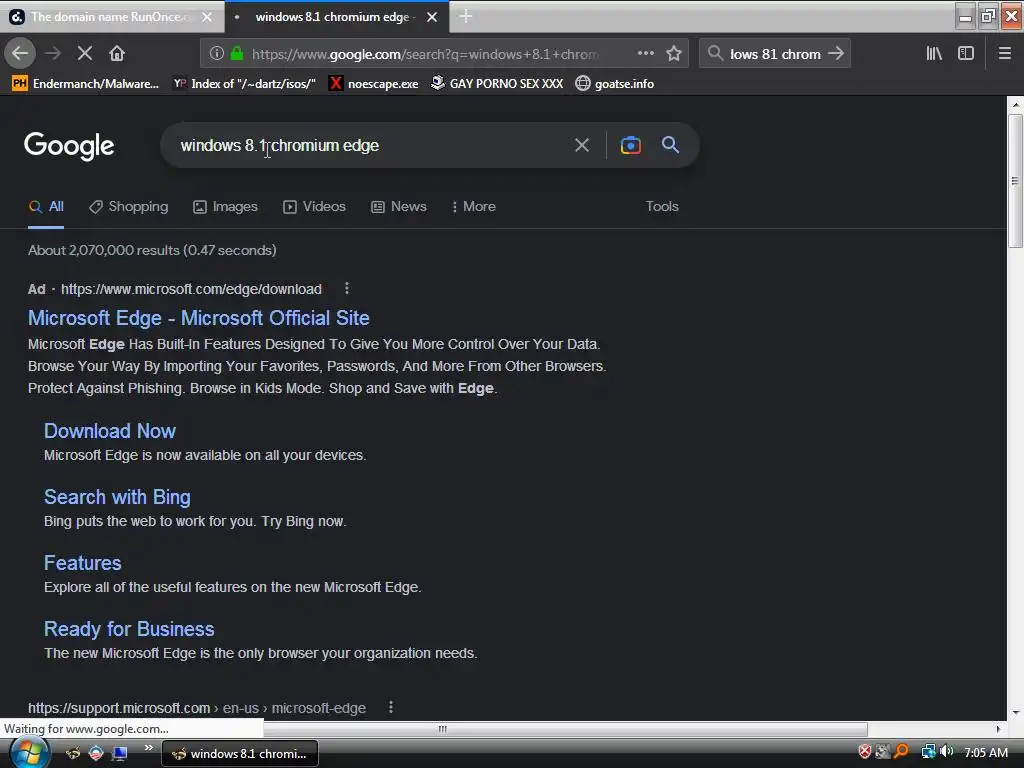
Task: Click the windows 8.1 chromi... taskbar button
Action: coord(240,754)
